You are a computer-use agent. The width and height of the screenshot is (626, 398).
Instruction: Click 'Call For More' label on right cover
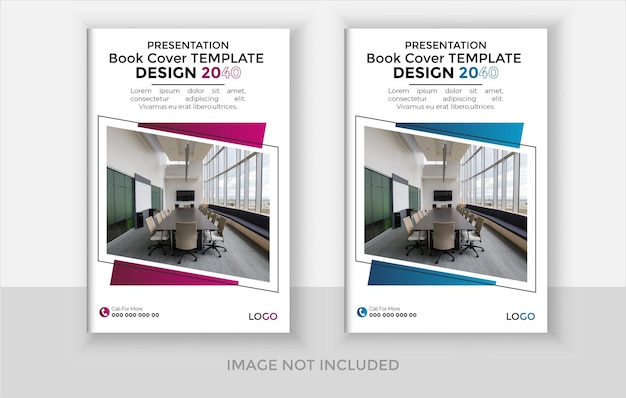(384, 309)
